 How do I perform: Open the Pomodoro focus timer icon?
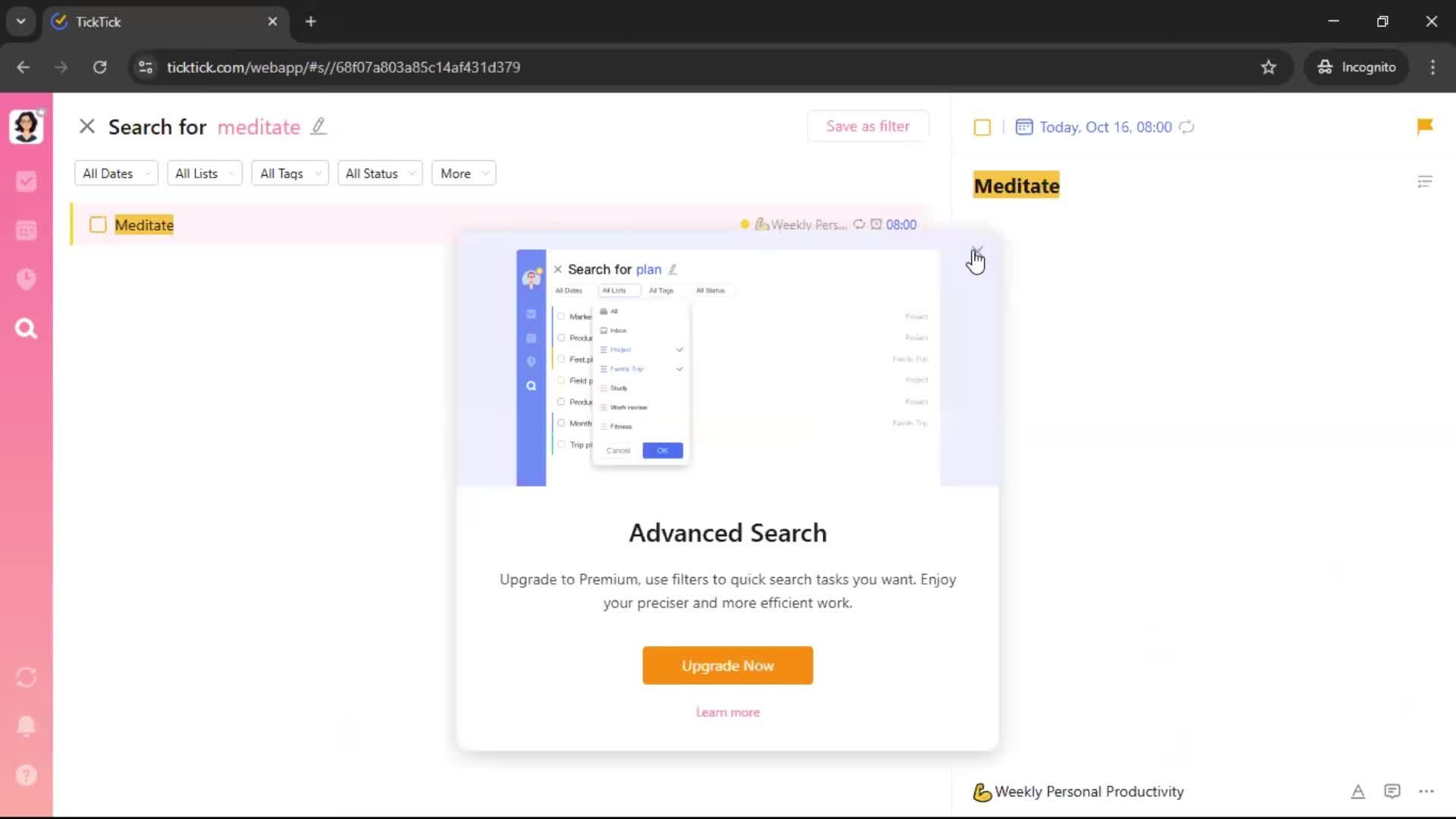click(x=27, y=279)
